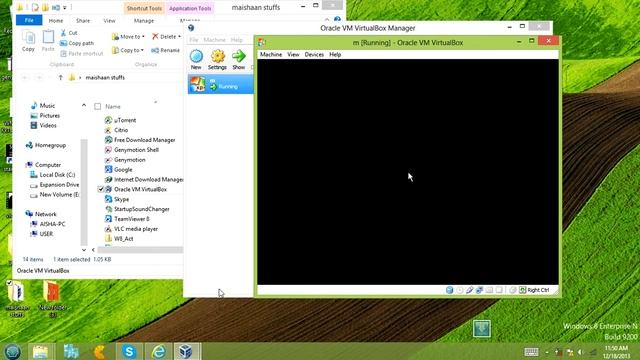Click shared folders icon in VM status bar
The image size is (640, 360).
[489, 290]
